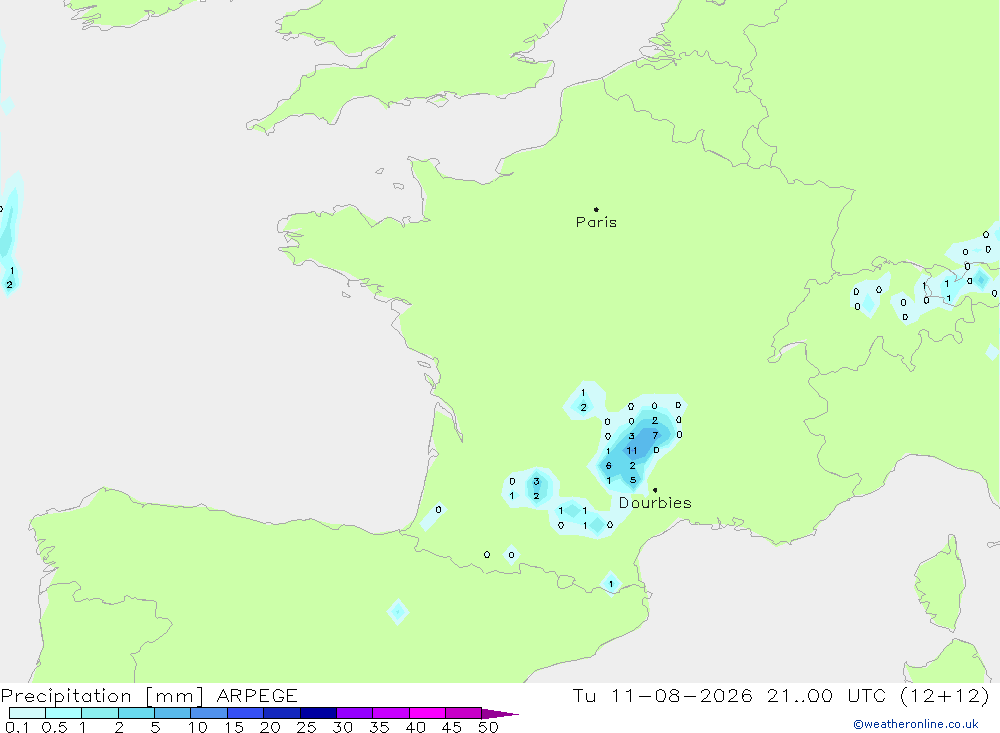Pick the 10–15 mm legend swatch
The image size is (1000, 733).
[x=209, y=713]
